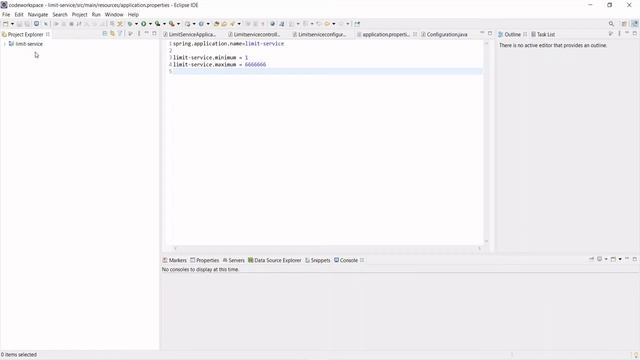
Task: Click line 1 spring.application.name property
Action: (228, 44)
